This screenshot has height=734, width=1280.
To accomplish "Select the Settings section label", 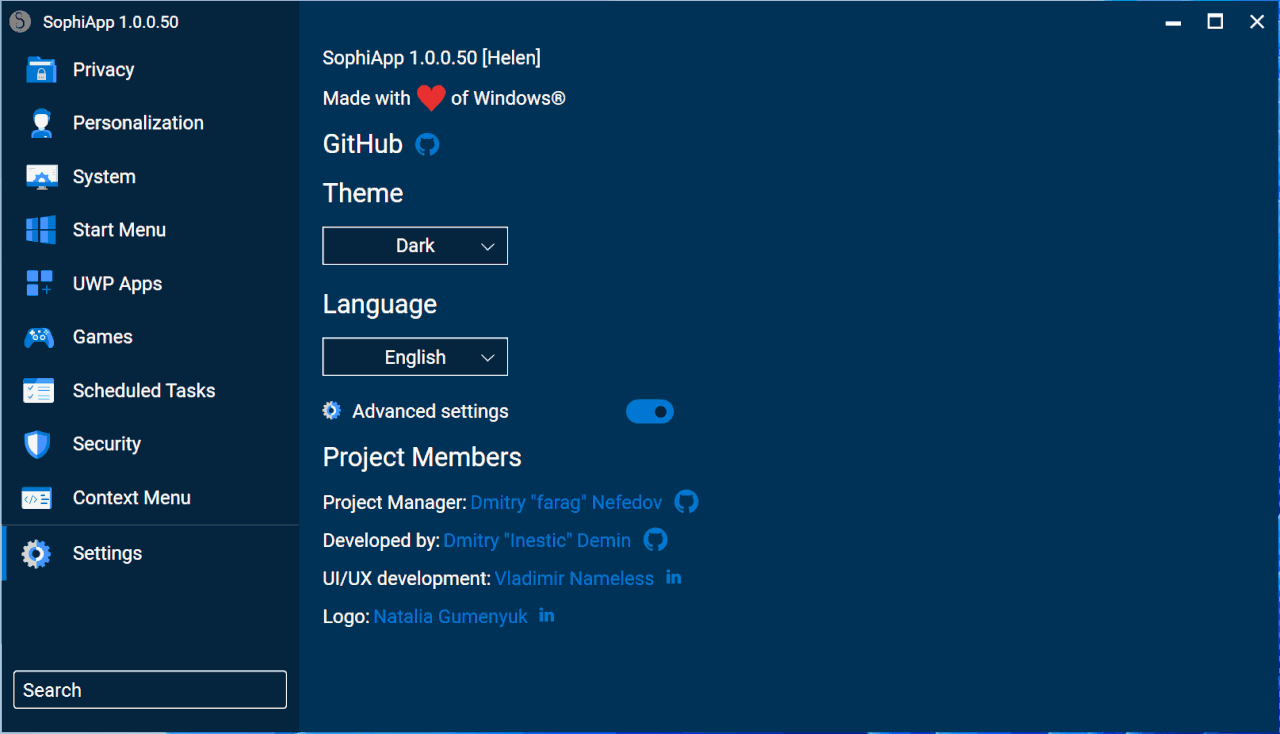I will coord(107,554).
